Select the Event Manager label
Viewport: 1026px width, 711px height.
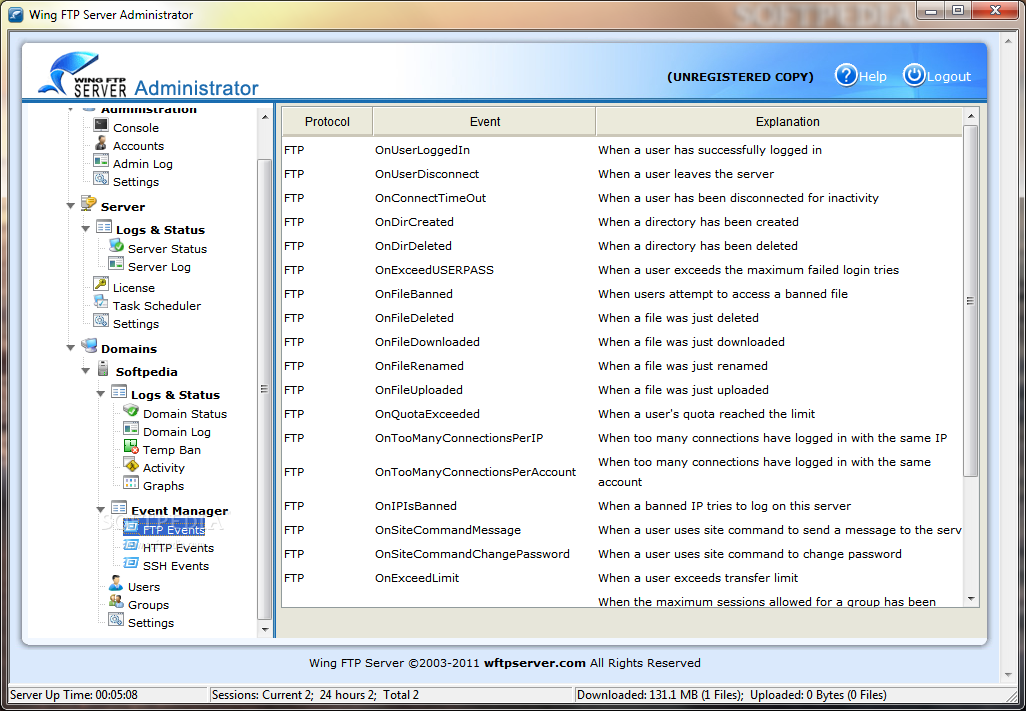click(x=179, y=511)
